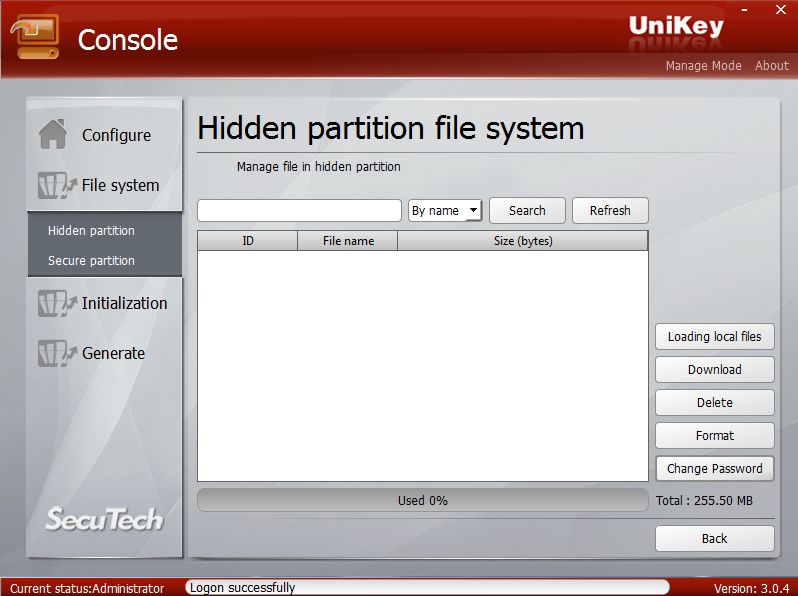Click the Back button
Screen dimensions: 798x596
click(715, 538)
